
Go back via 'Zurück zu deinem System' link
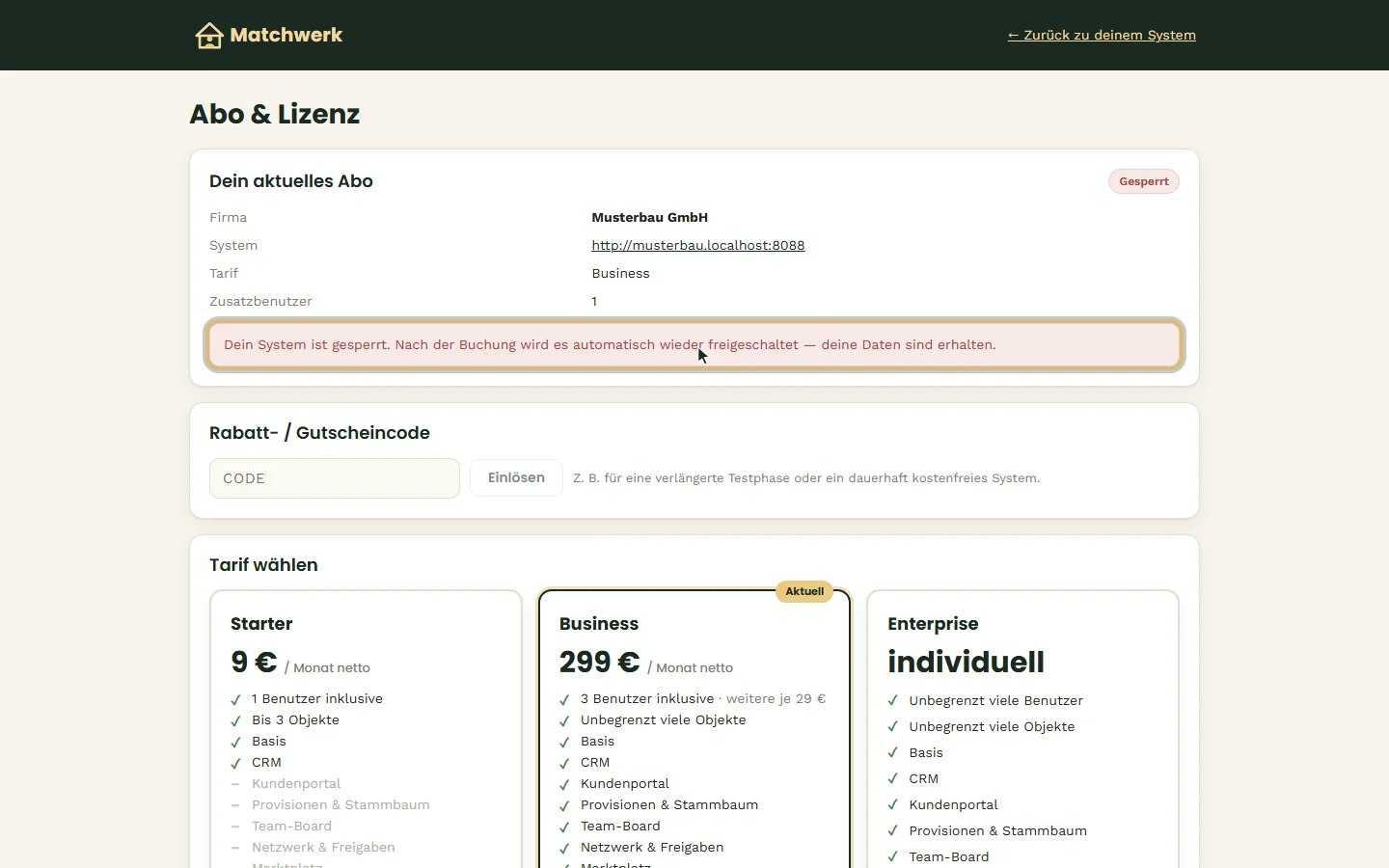[x=1102, y=36]
